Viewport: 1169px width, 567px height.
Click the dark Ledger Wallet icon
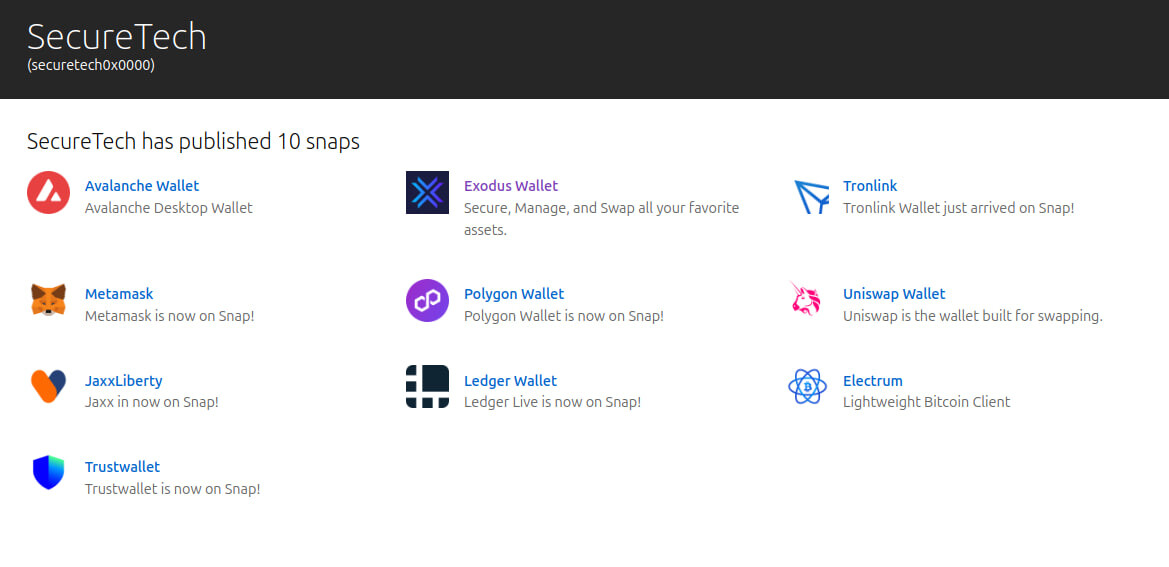point(427,386)
